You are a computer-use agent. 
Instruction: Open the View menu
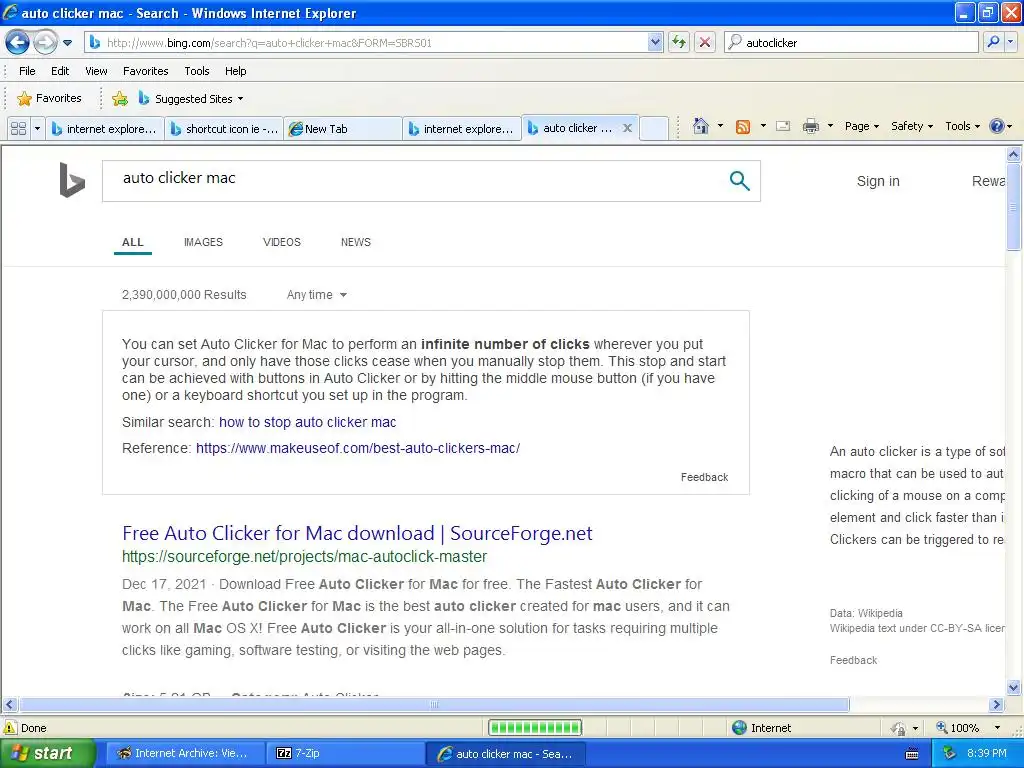tap(96, 71)
